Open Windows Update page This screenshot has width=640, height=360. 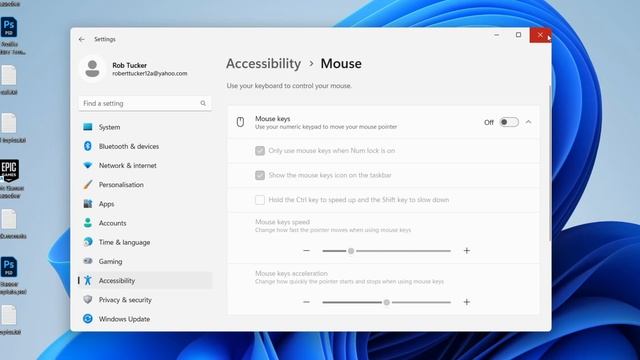[x=145, y=319]
